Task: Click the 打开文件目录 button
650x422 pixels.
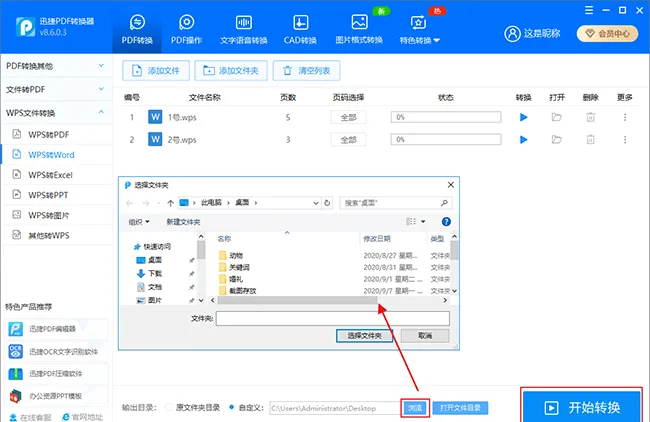Action: [460, 408]
